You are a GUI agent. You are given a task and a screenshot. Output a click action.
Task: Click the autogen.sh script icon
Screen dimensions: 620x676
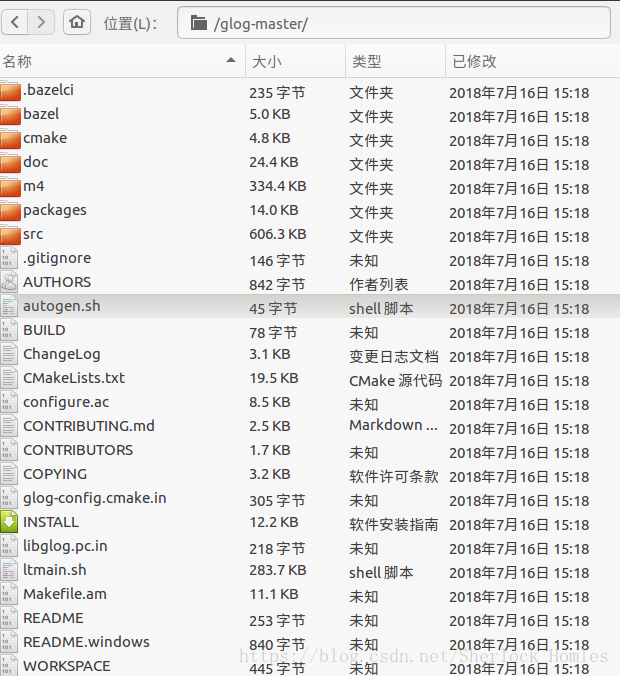[x=9, y=306]
